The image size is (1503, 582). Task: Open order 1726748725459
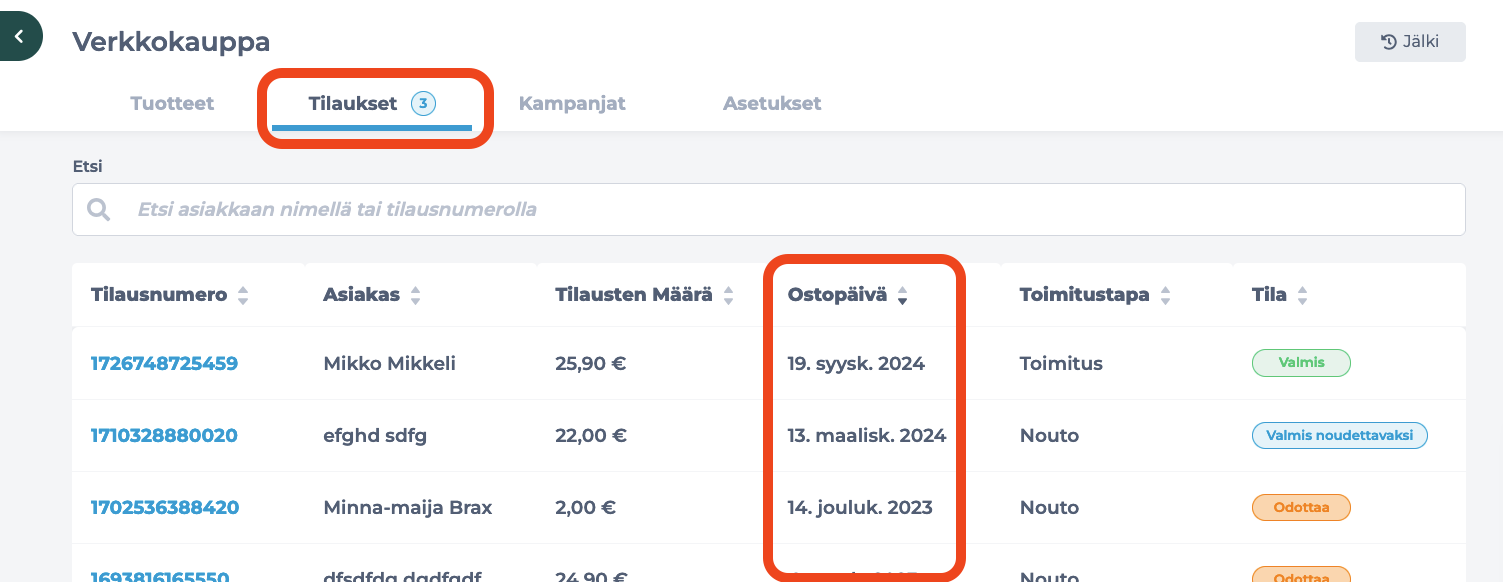[164, 363]
